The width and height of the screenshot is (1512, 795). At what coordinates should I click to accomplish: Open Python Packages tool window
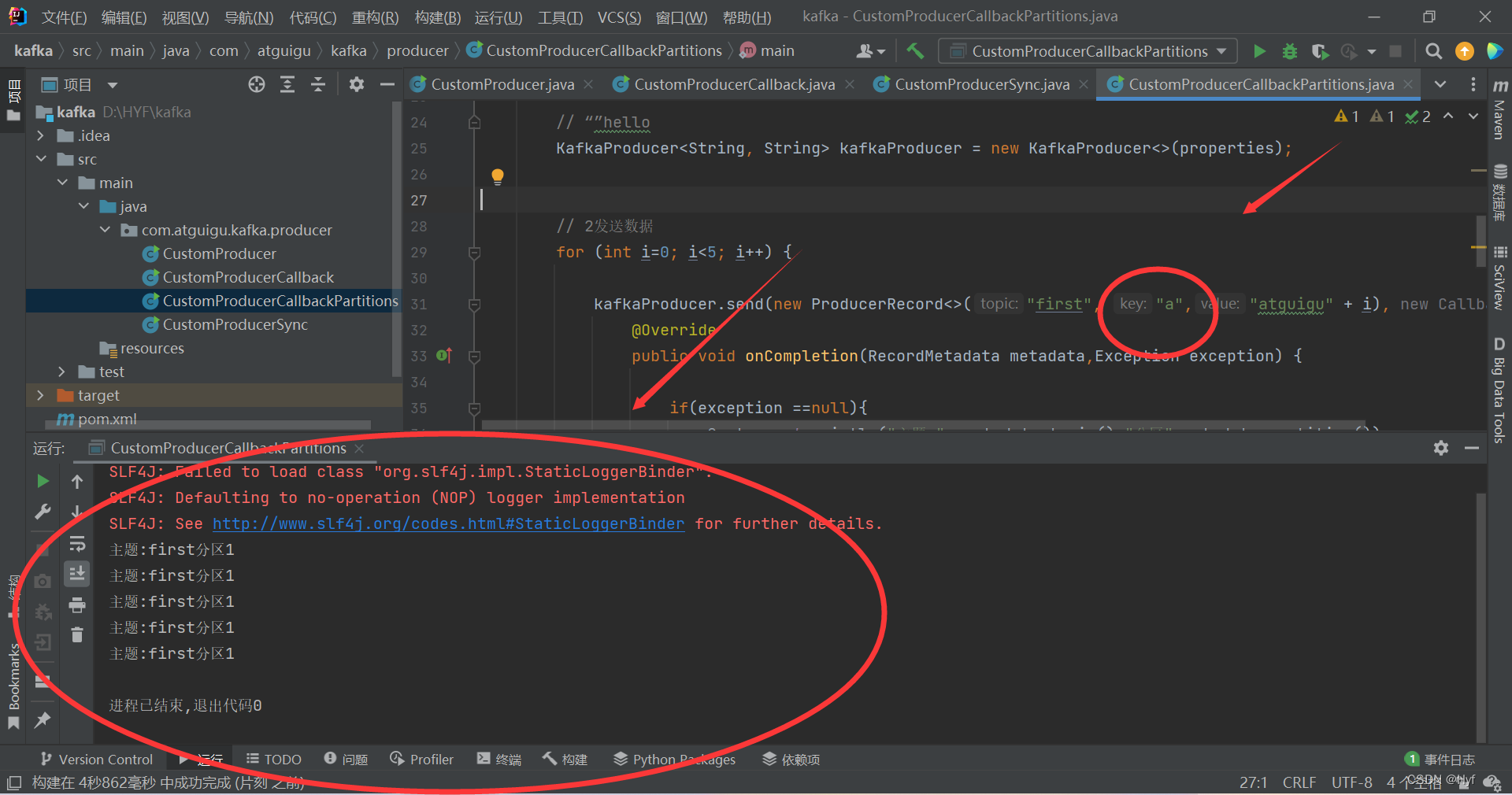tap(674, 760)
